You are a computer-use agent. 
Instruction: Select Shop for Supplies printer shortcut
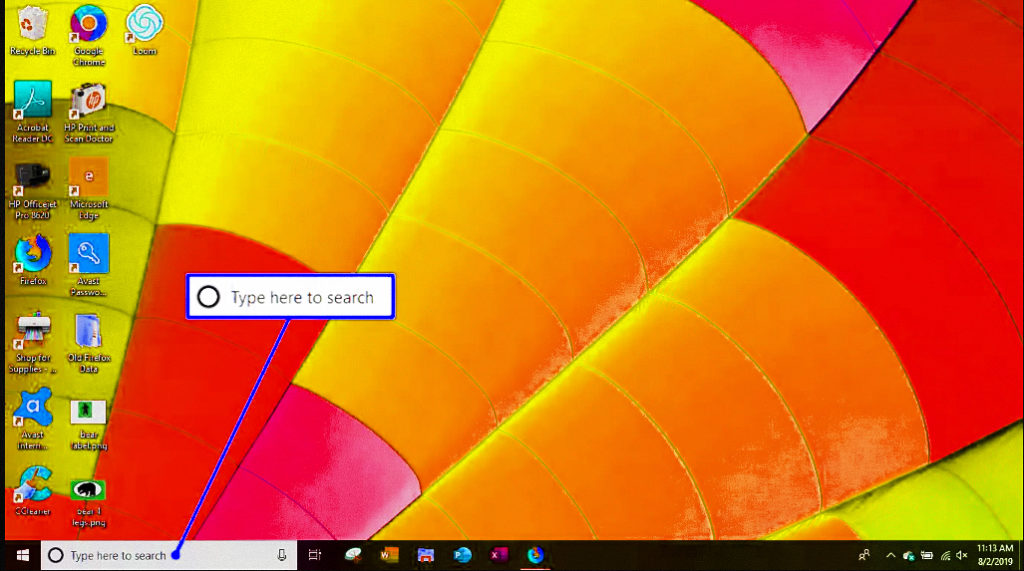pyautogui.click(x=33, y=343)
